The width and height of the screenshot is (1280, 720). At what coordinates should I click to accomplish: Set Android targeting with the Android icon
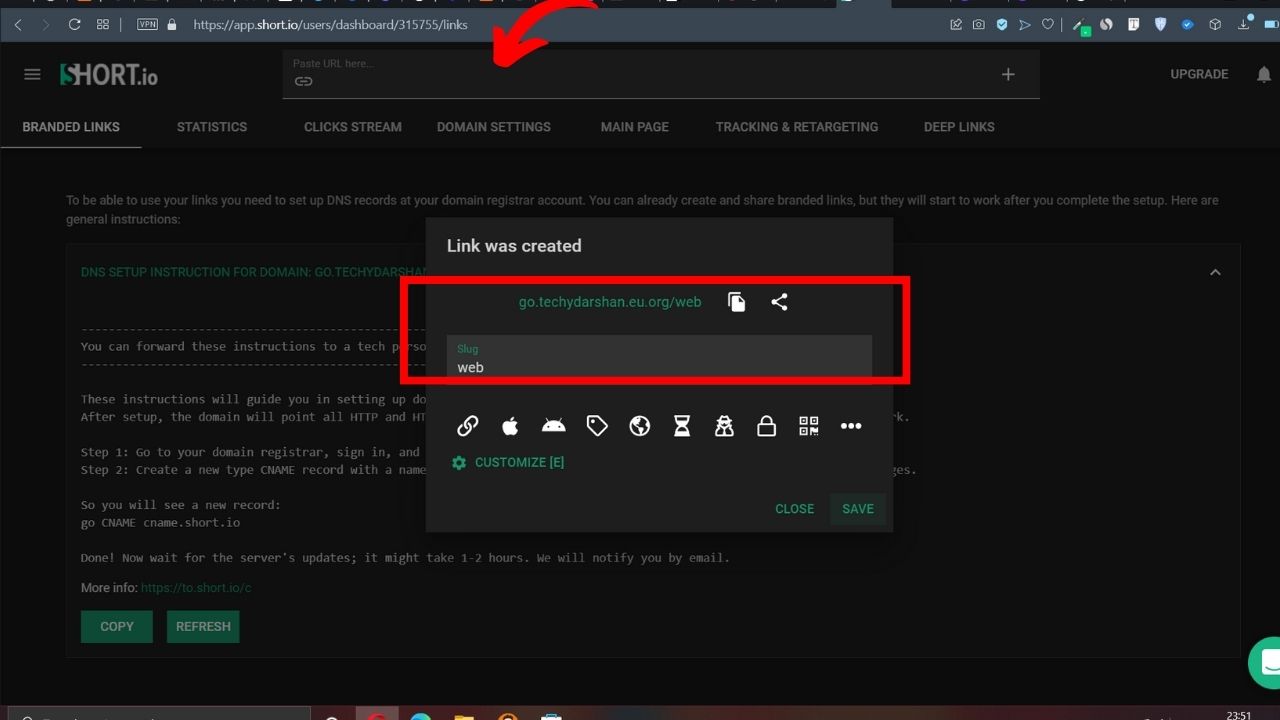[553, 426]
